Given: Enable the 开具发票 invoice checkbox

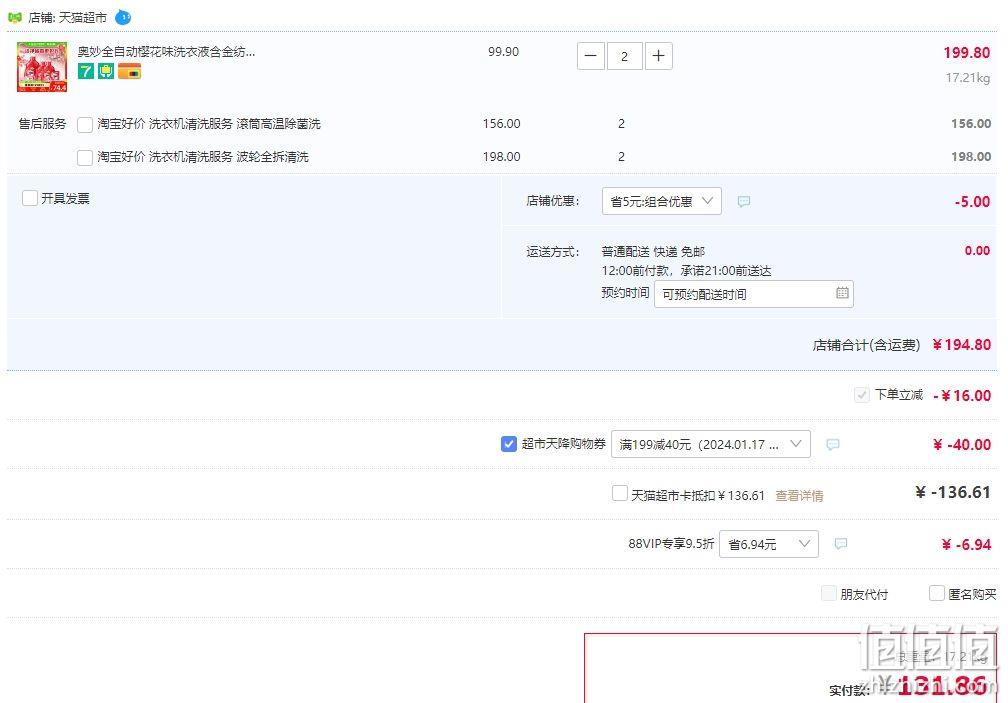Looking at the screenshot, I should [30, 198].
